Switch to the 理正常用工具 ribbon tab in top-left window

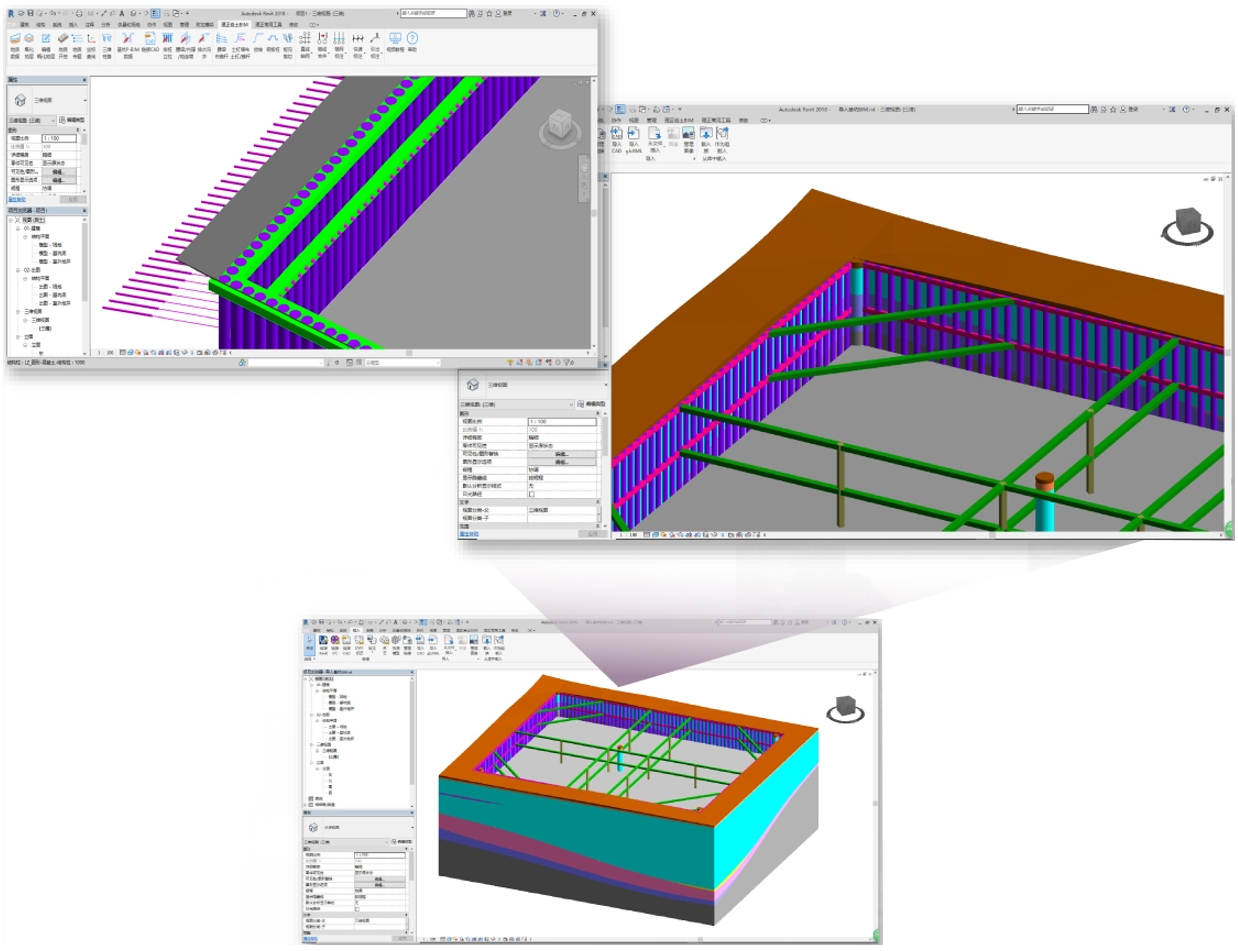[268, 23]
